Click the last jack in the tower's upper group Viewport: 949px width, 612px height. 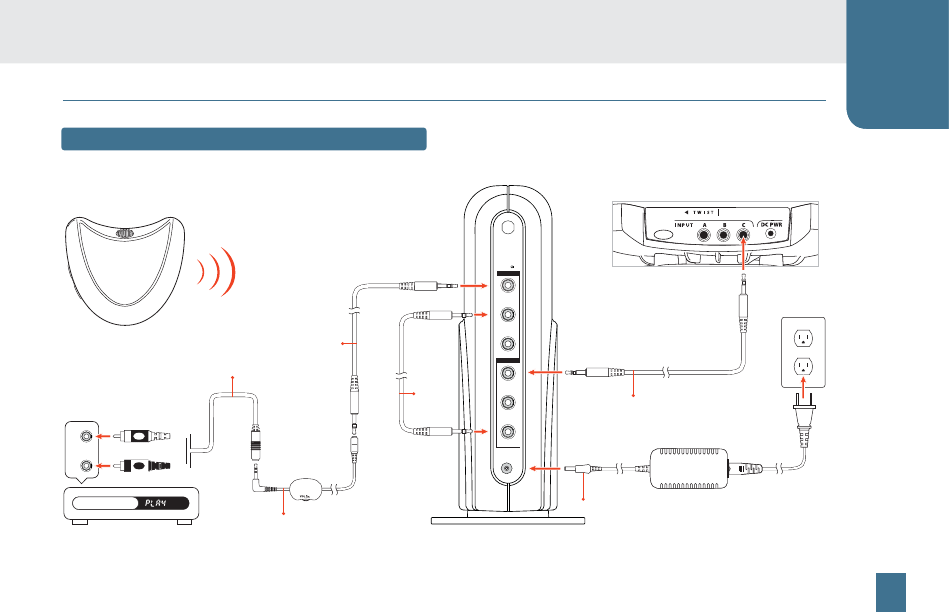click(x=508, y=344)
